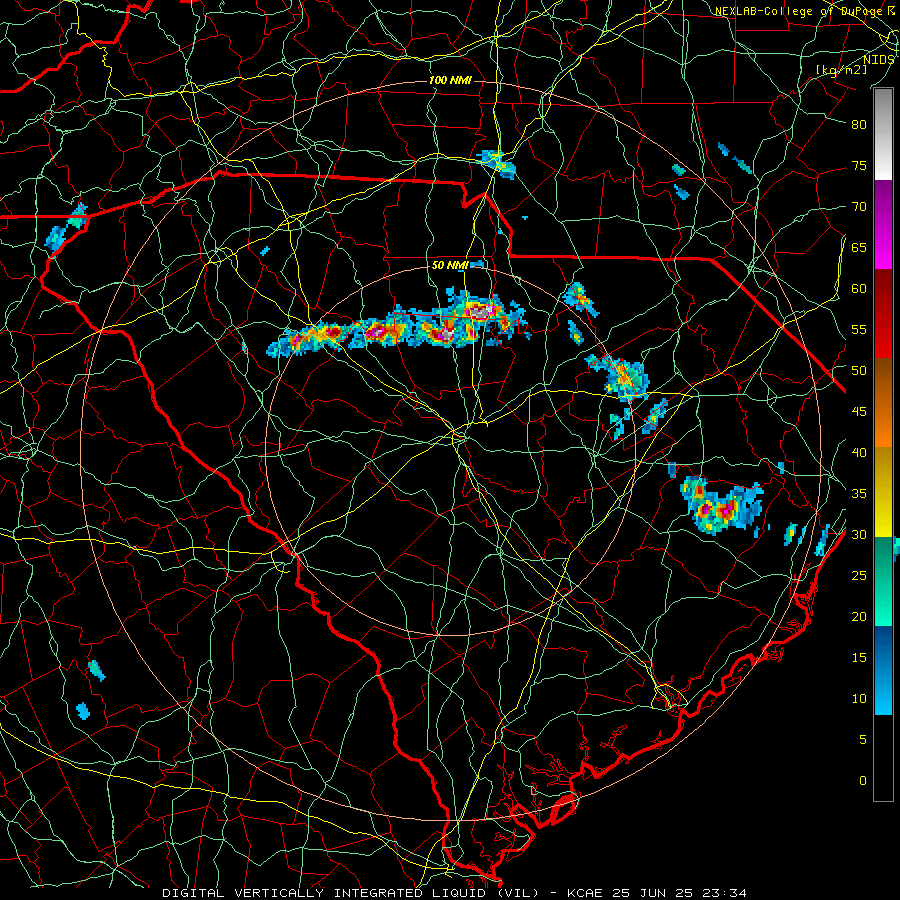Click the NIDS label
This screenshot has height=900, width=900.
(x=878, y=60)
